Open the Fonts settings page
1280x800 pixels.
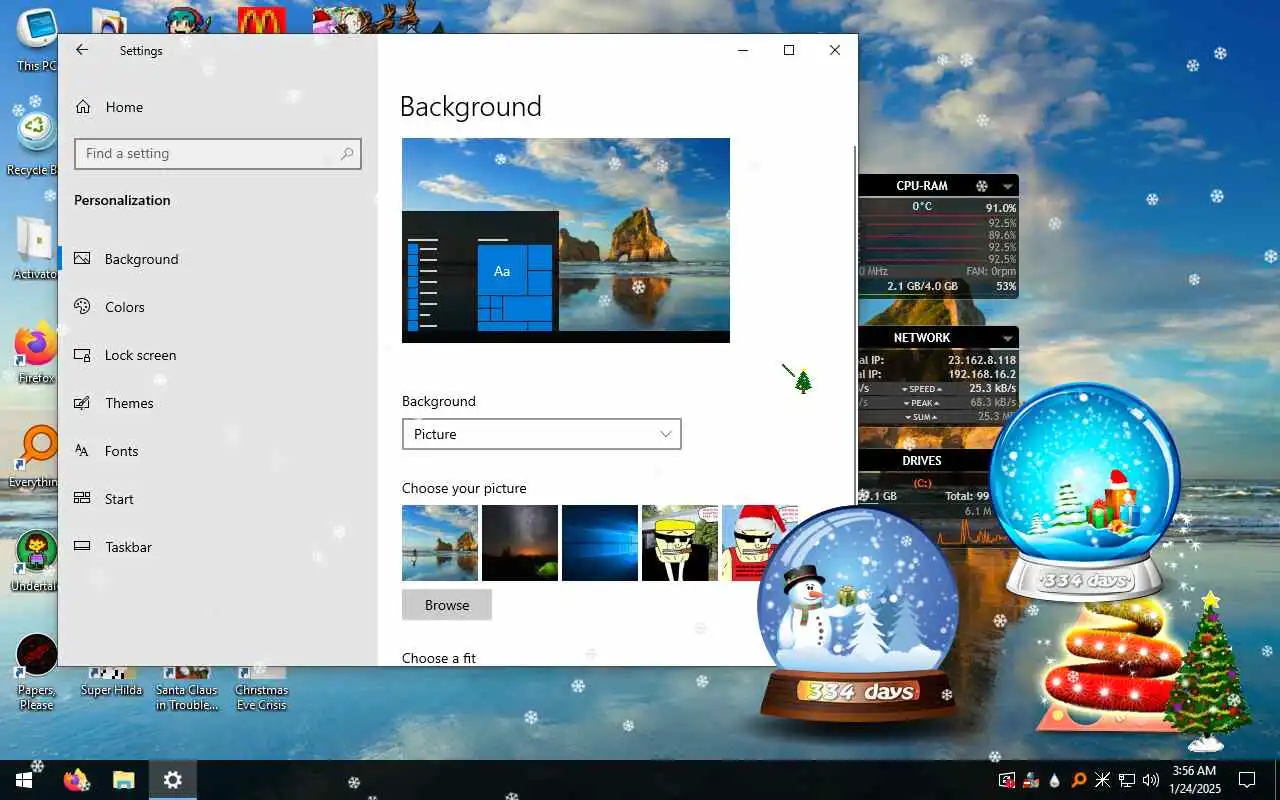point(217,451)
